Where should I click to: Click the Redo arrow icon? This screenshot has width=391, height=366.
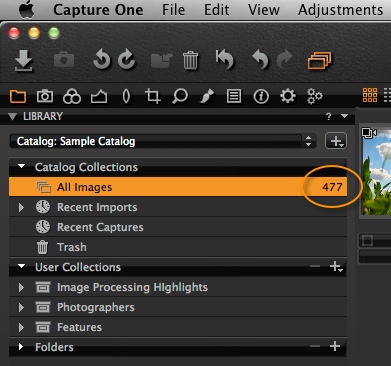(285, 60)
